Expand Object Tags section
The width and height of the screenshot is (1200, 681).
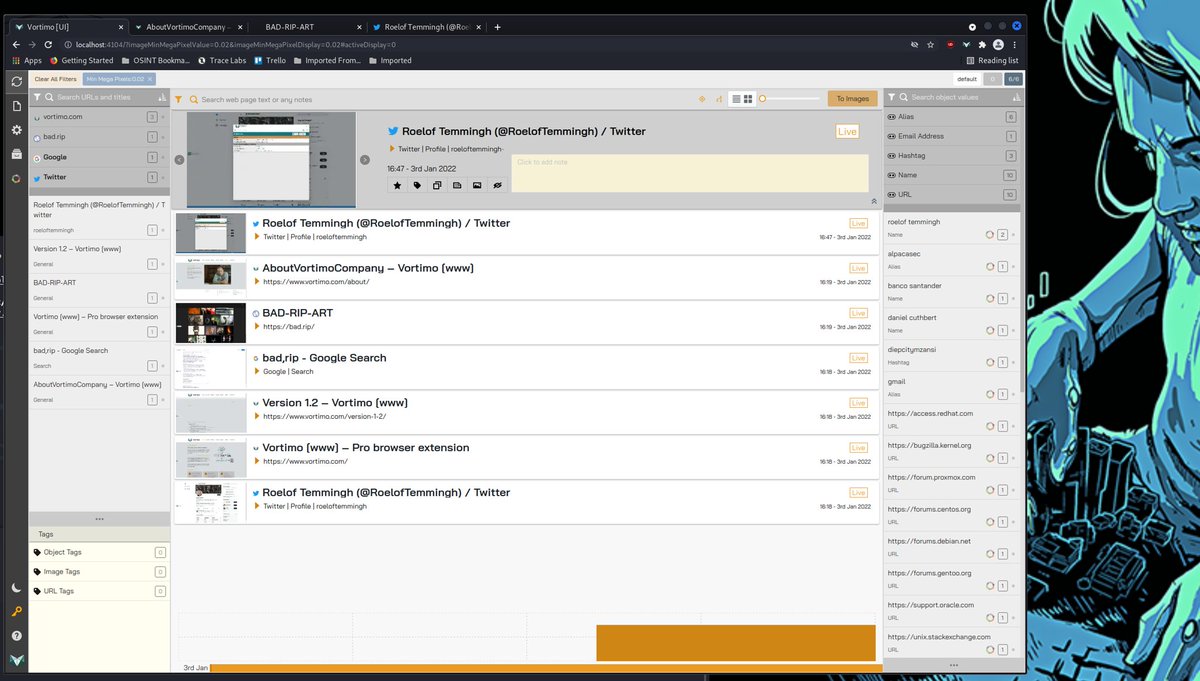99,552
